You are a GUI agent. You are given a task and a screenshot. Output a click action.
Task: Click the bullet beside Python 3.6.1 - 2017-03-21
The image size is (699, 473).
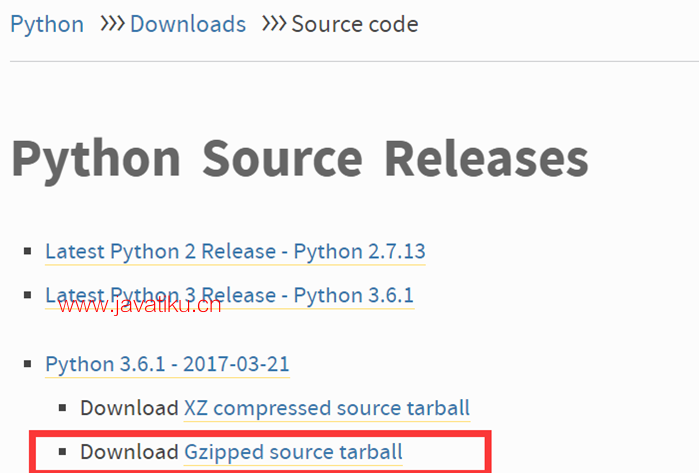click(28, 364)
